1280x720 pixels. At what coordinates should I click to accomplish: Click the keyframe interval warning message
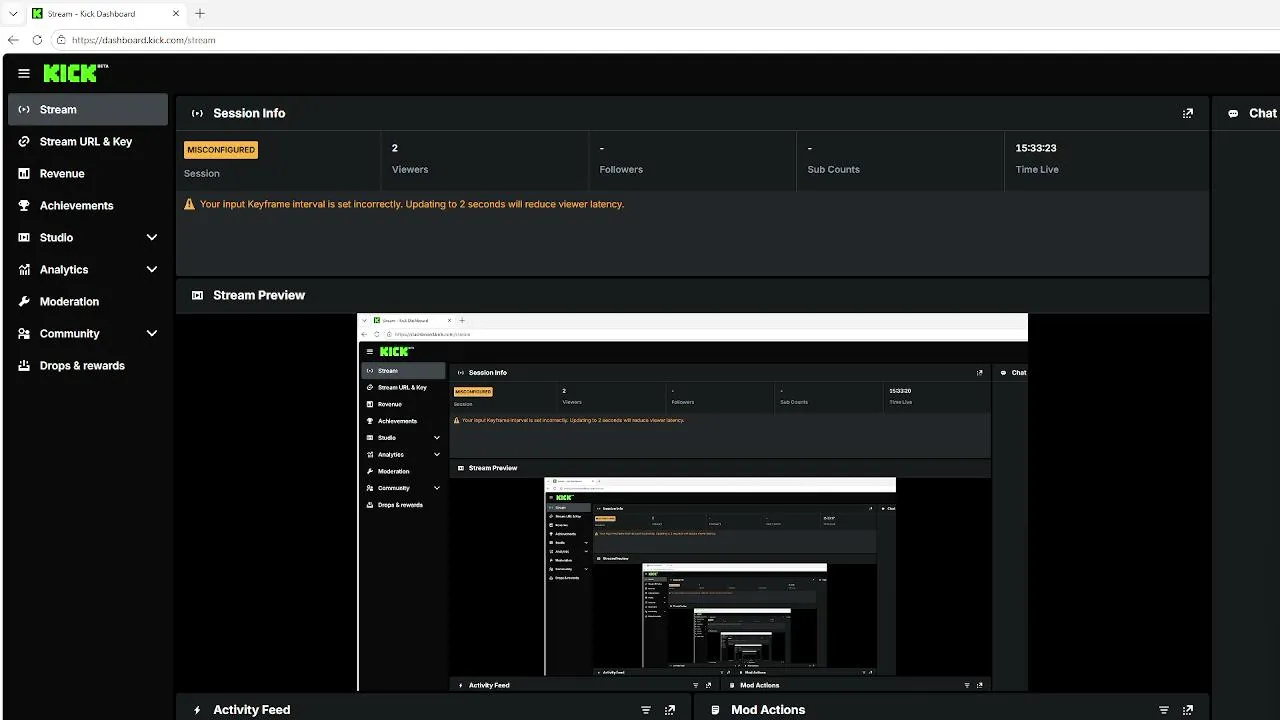412,204
